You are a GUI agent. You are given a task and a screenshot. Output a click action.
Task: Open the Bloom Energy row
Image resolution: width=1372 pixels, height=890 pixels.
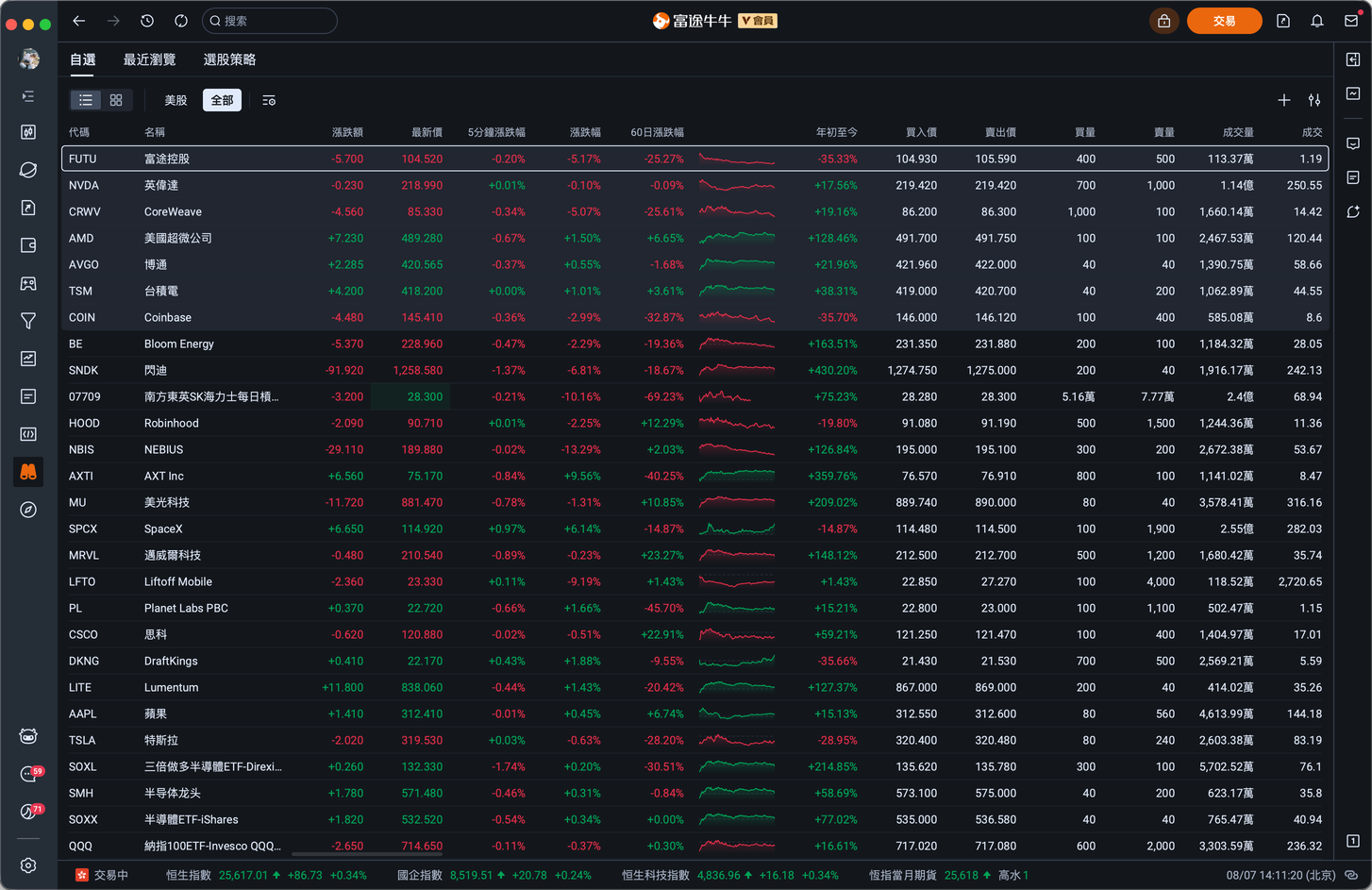click(694, 344)
